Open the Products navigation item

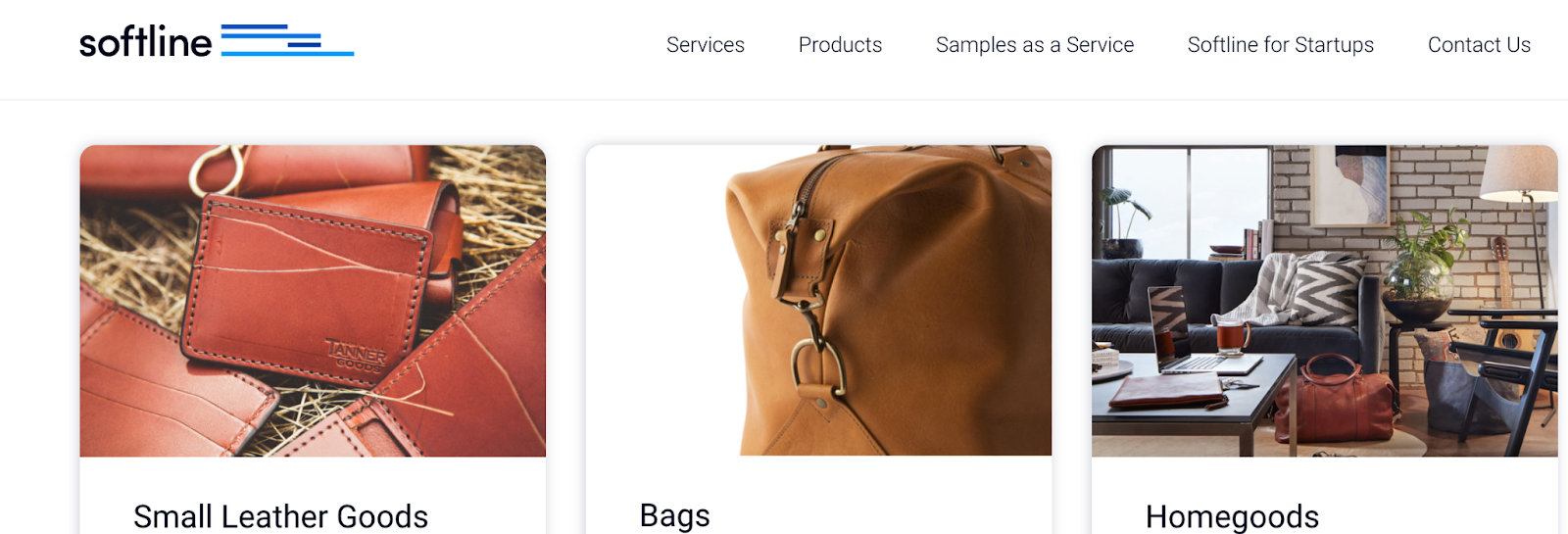840,45
